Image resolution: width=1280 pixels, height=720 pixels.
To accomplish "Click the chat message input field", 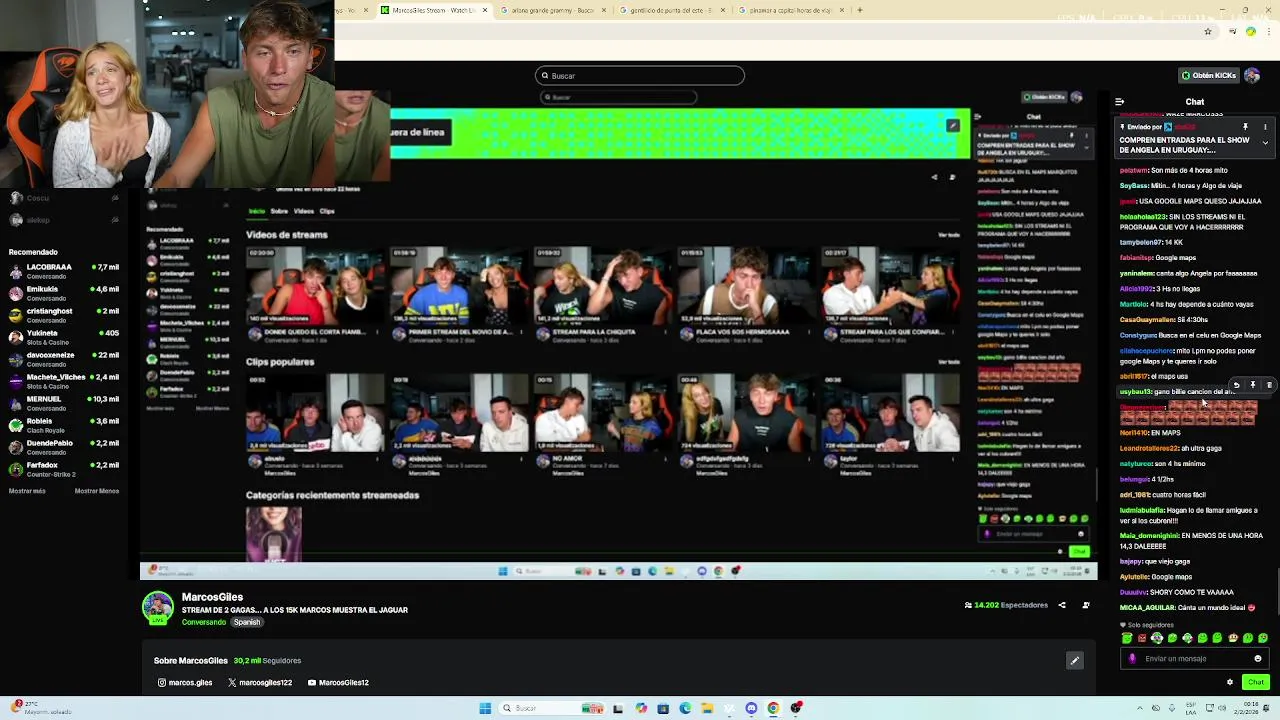I will pos(1195,659).
